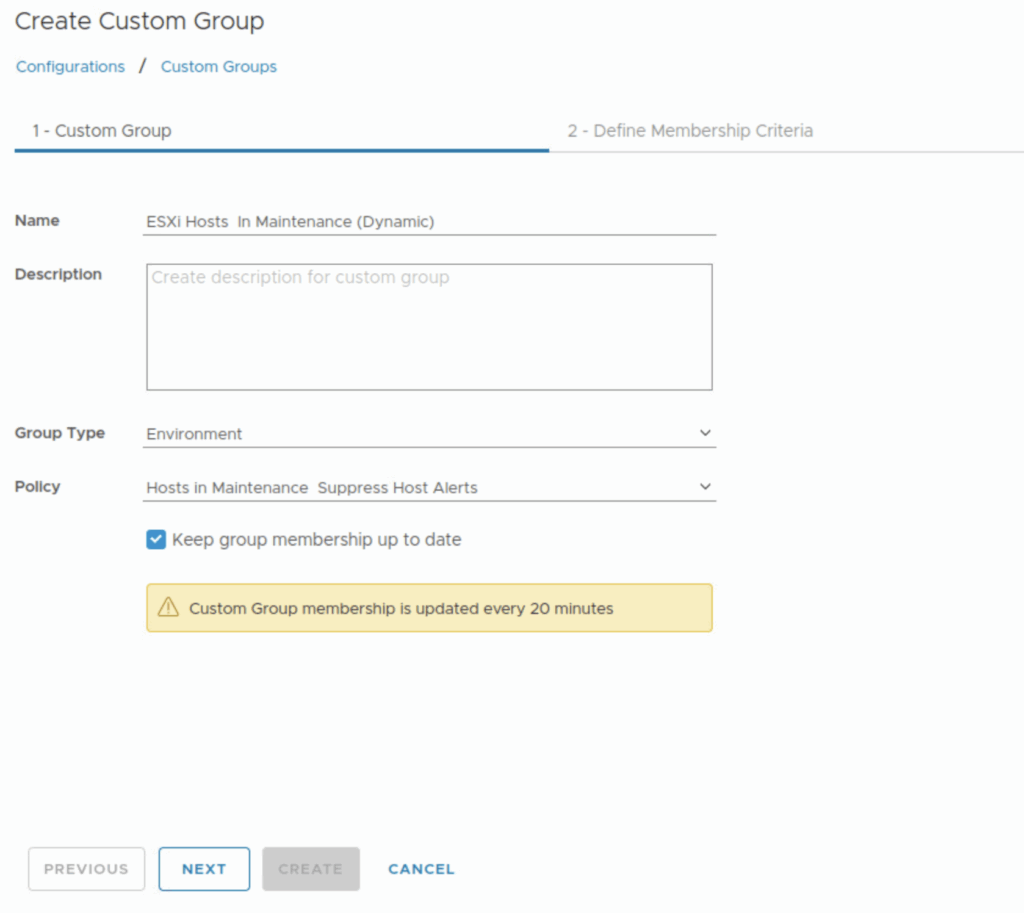Open the Configurations breadcrumb link
Viewport: 1024px width, 913px height.
click(x=70, y=67)
